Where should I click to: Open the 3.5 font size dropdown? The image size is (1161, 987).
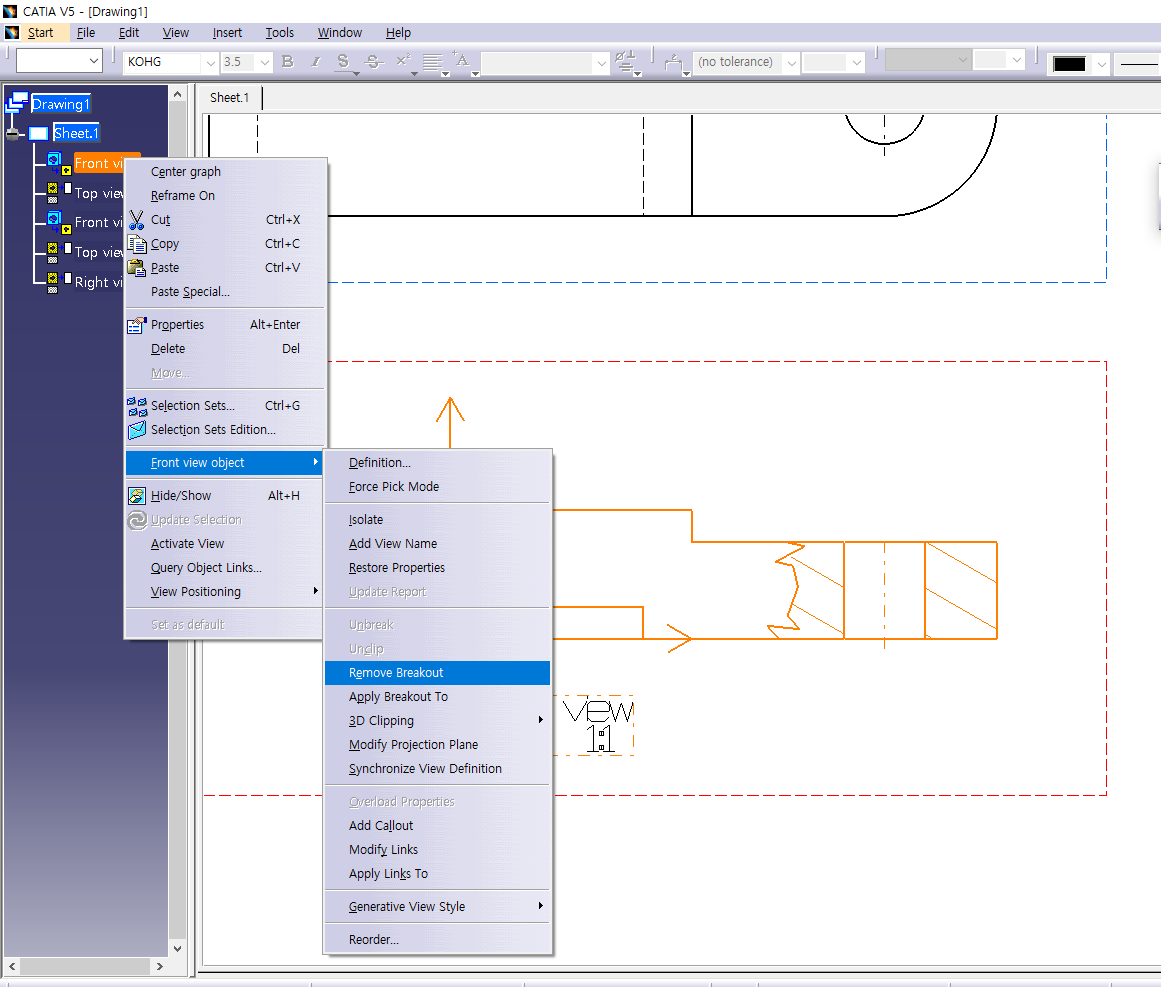(x=264, y=62)
